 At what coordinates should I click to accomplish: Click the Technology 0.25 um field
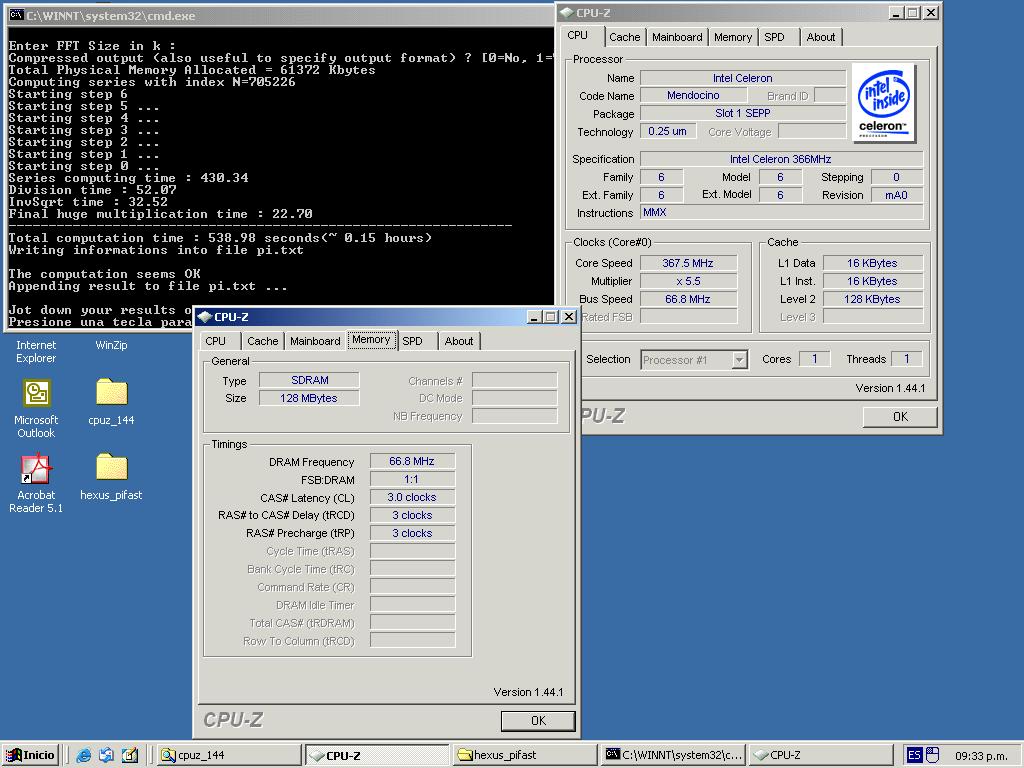(667, 131)
